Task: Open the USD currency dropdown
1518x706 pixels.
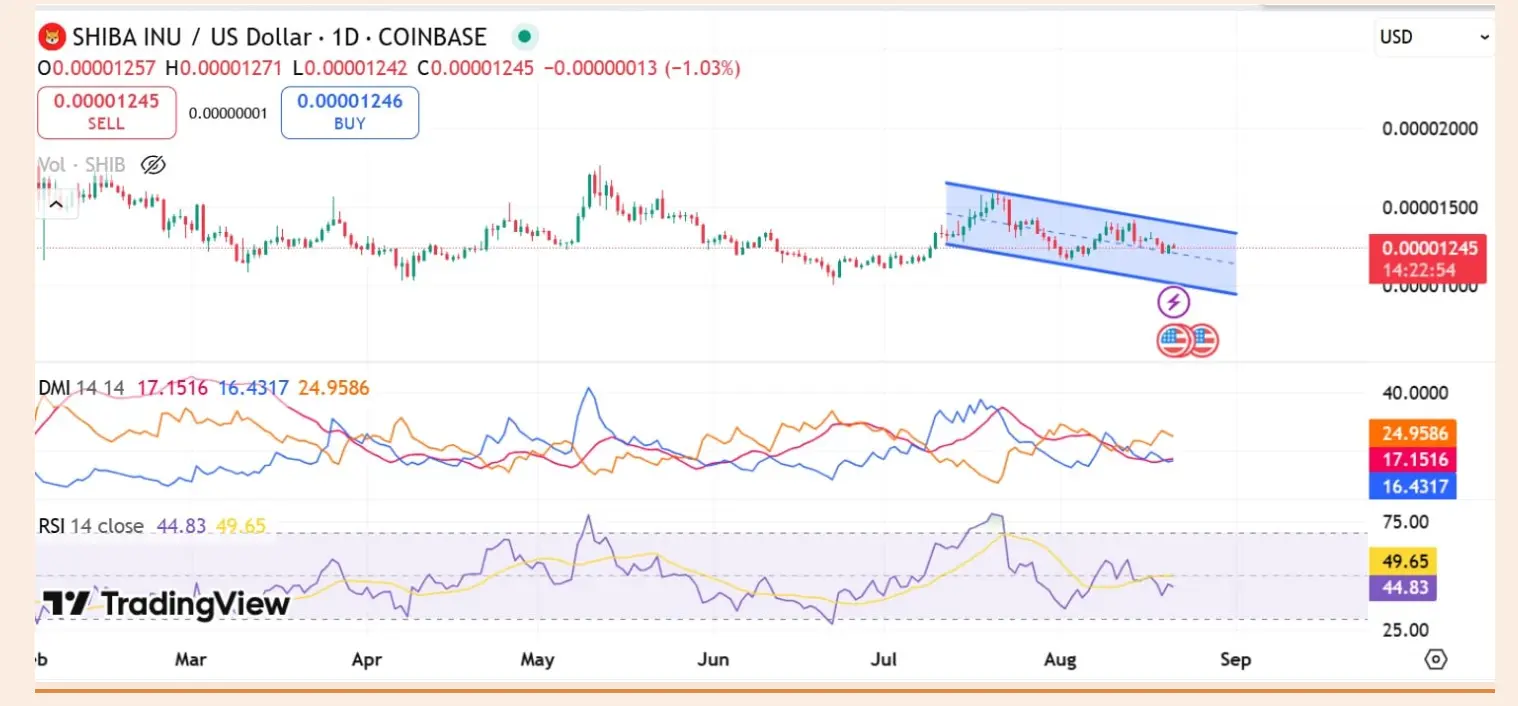Action: click(1435, 37)
